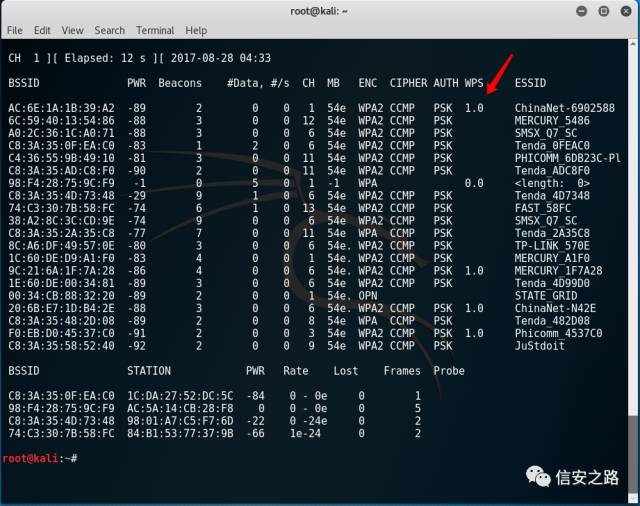The height and width of the screenshot is (506, 640).
Task: Click station 98:01:A7:C5:F7:6D
Action: coord(180,421)
